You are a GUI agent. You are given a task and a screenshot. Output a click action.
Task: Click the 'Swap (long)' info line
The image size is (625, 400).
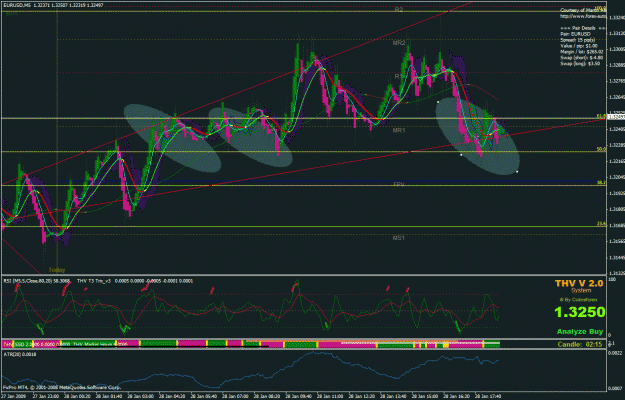579,63
